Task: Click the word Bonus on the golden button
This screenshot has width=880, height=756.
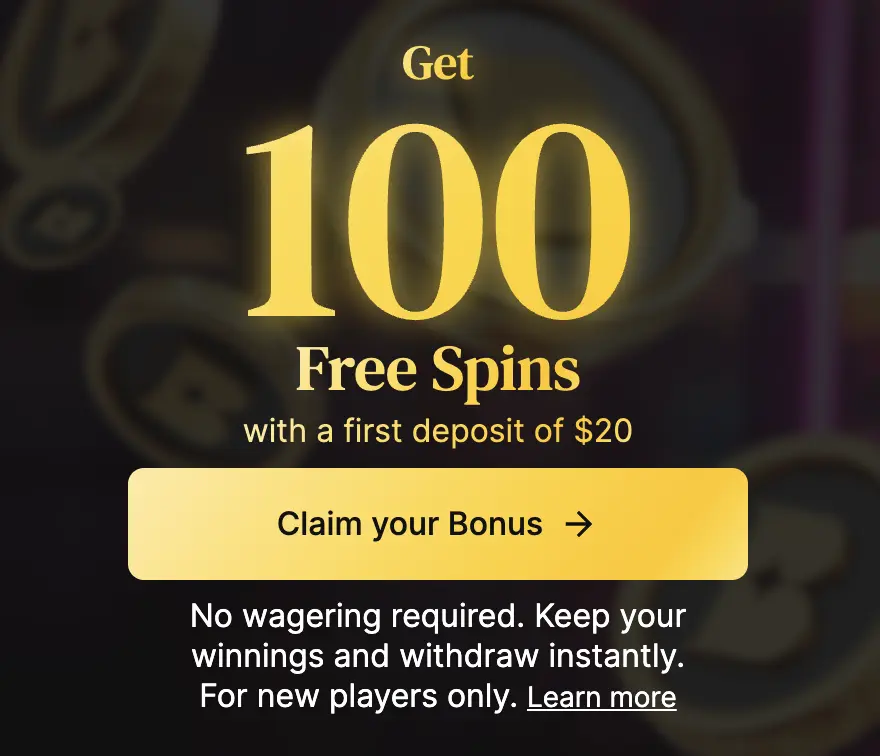Action: [x=496, y=524]
